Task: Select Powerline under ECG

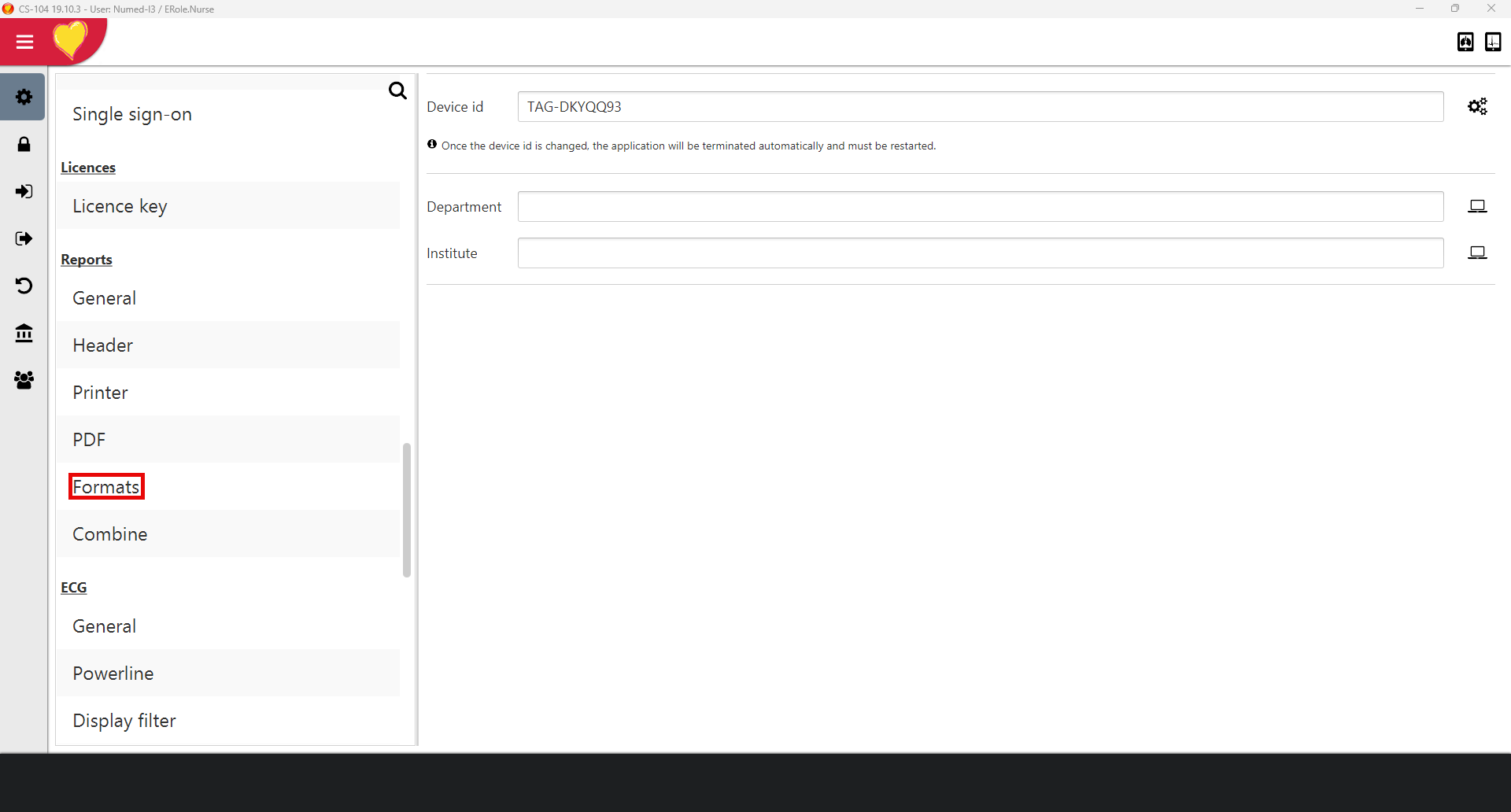Action: pyautogui.click(x=113, y=674)
